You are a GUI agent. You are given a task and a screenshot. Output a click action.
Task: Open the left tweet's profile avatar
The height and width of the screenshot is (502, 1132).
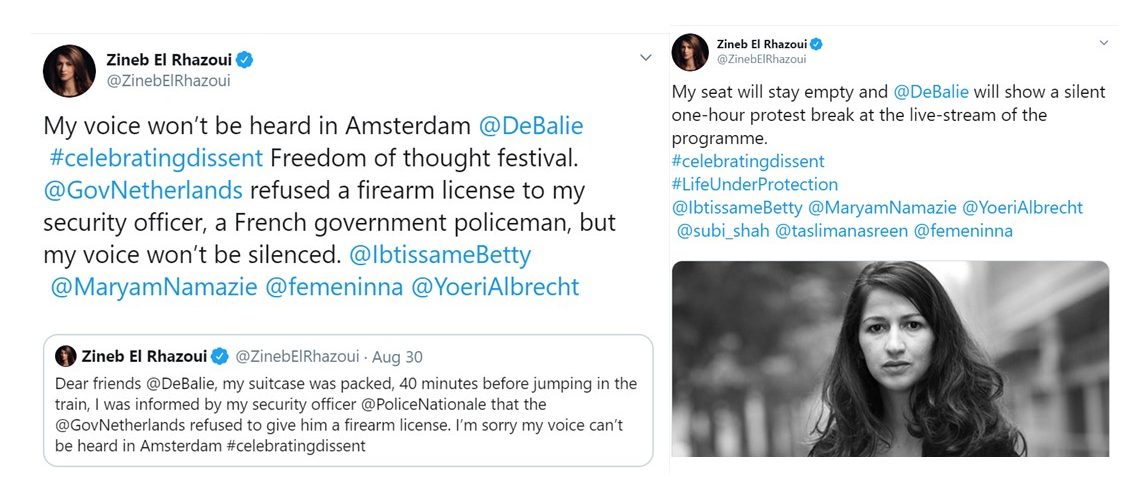click(69, 71)
